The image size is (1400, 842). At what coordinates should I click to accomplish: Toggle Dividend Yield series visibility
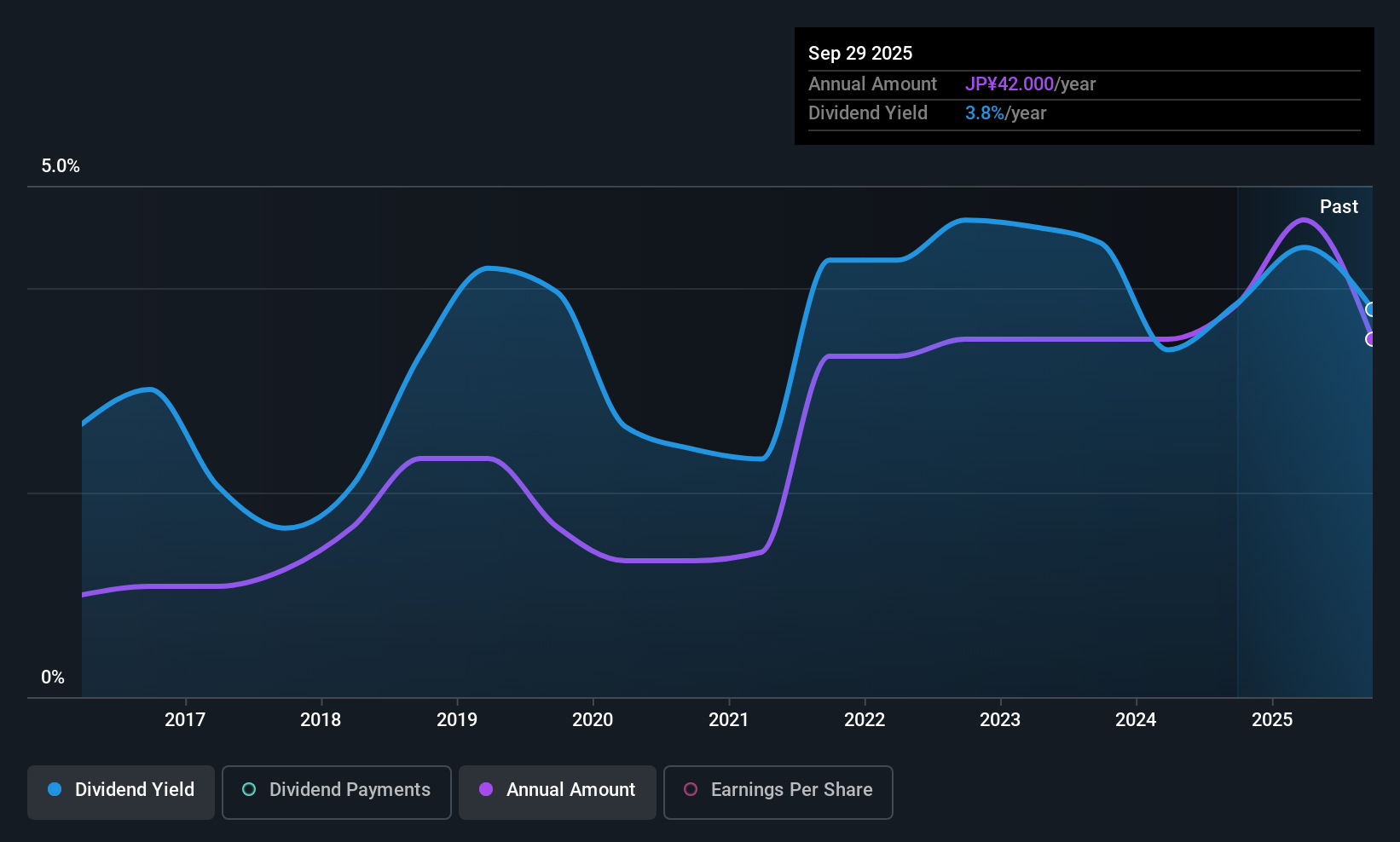pos(120,790)
